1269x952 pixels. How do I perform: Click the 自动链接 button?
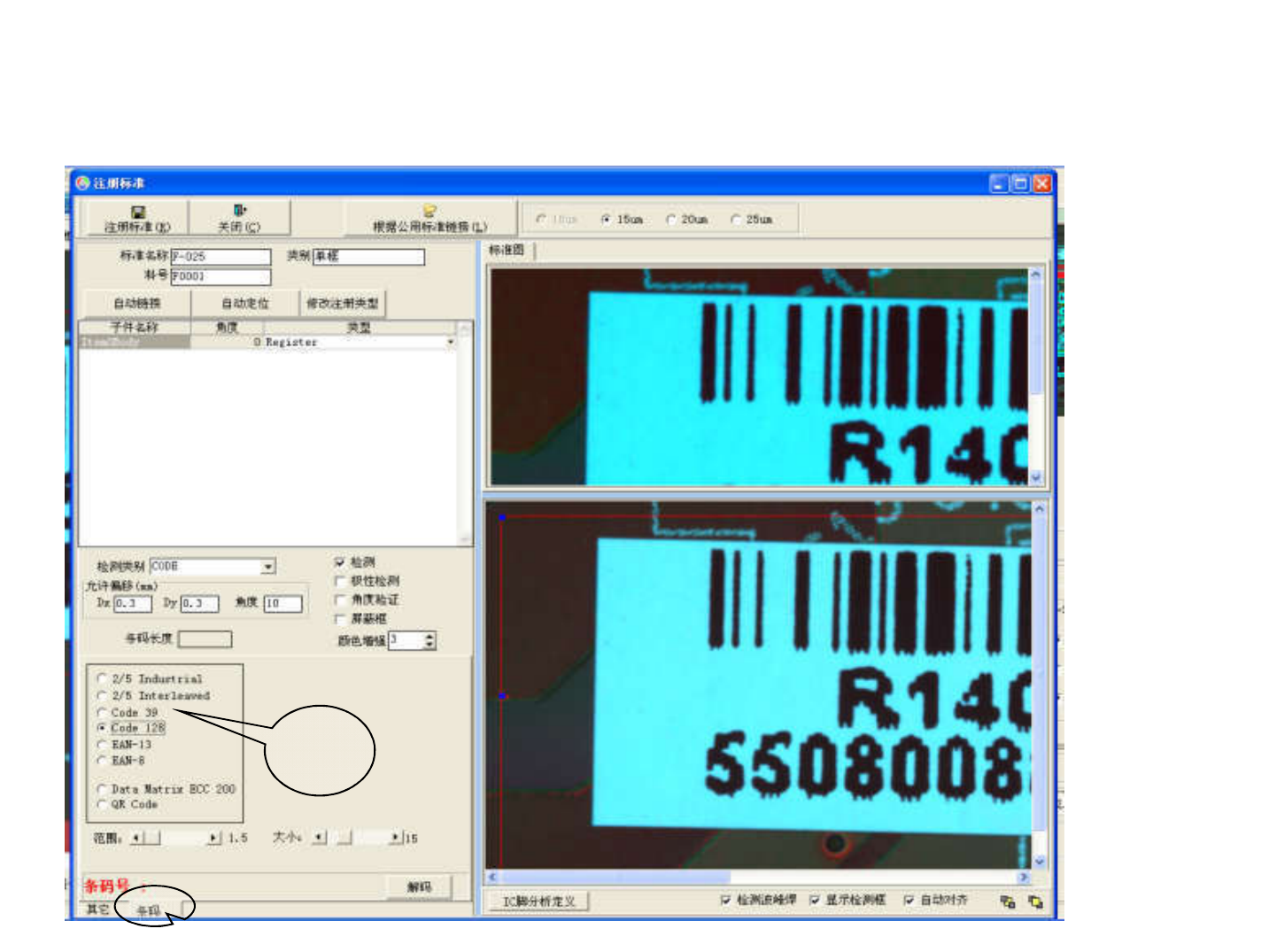137,303
